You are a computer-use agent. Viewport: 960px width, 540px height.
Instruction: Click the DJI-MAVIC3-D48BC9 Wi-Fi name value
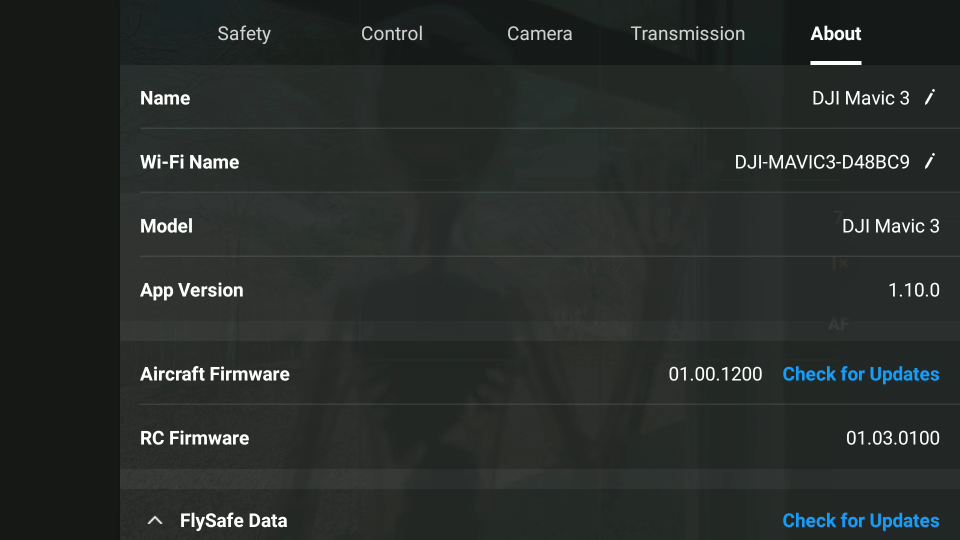point(822,162)
